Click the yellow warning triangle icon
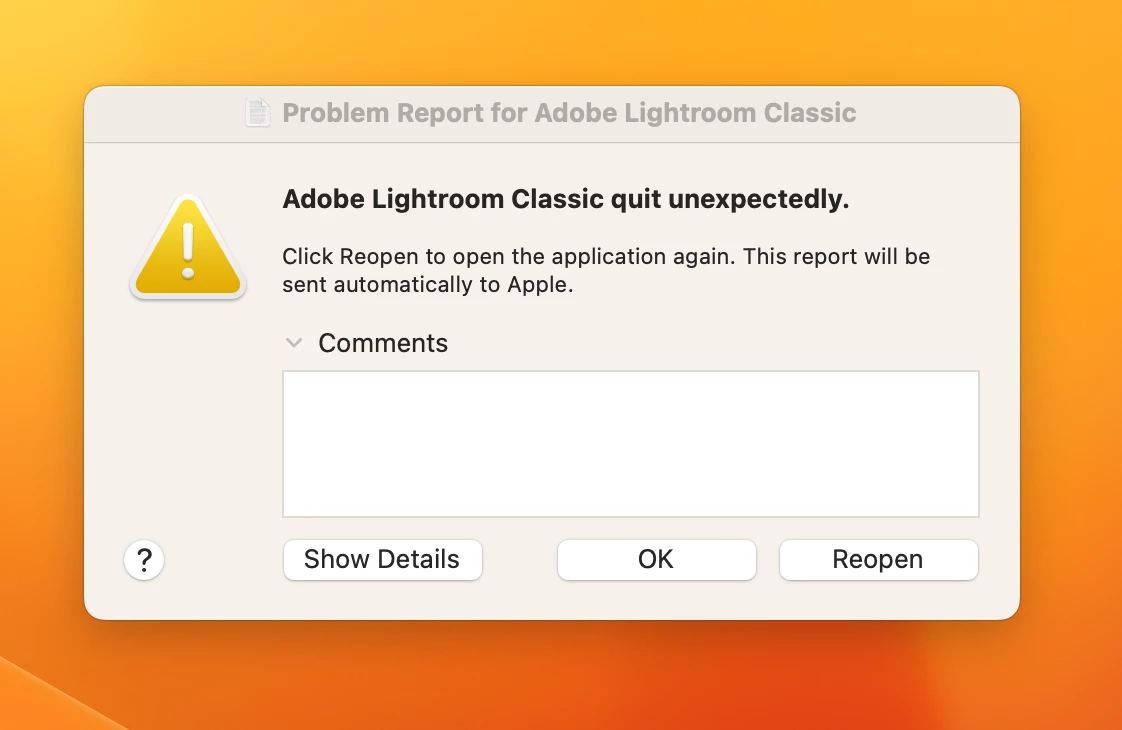The height and width of the screenshot is (730, 1122). (188, 247)
